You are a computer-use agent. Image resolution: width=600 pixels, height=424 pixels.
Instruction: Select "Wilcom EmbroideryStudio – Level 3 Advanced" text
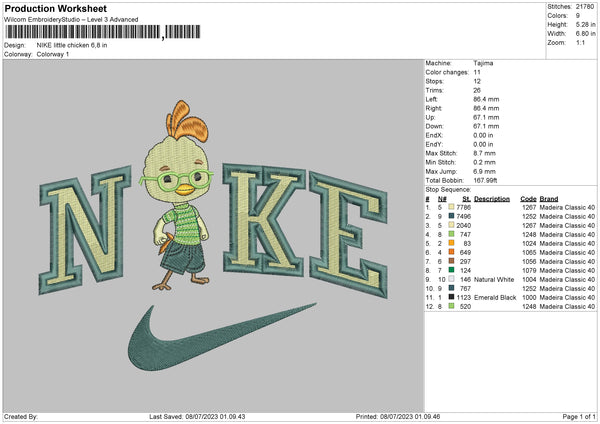pyautogui.click(x=71, y=20)
